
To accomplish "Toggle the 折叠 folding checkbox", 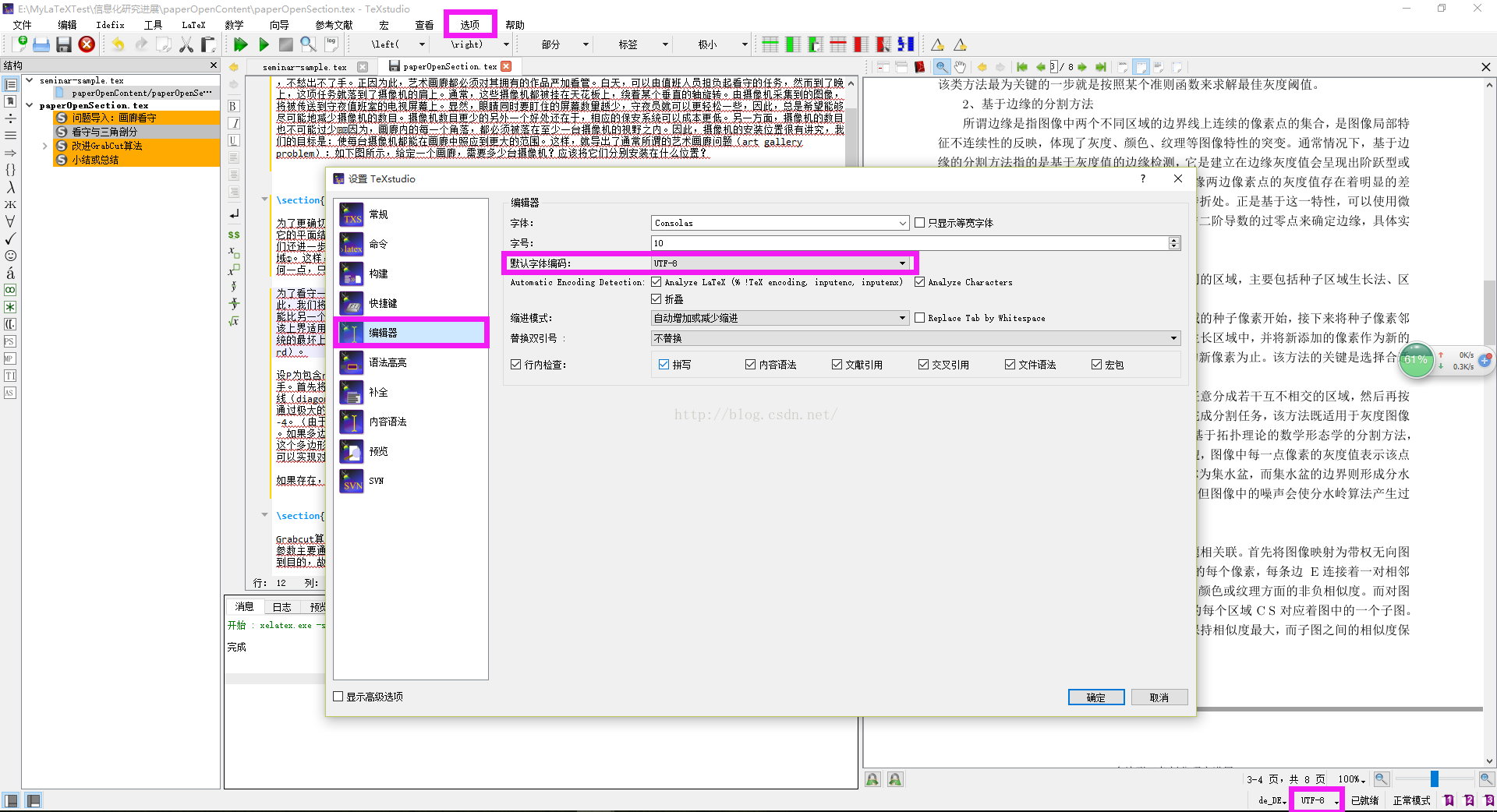I will pos(656,299).
